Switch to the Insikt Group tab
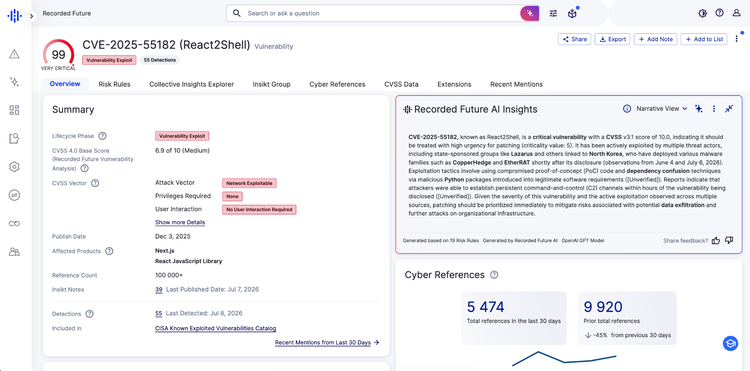This screenshot has height=371, width=750. (271, 84)
